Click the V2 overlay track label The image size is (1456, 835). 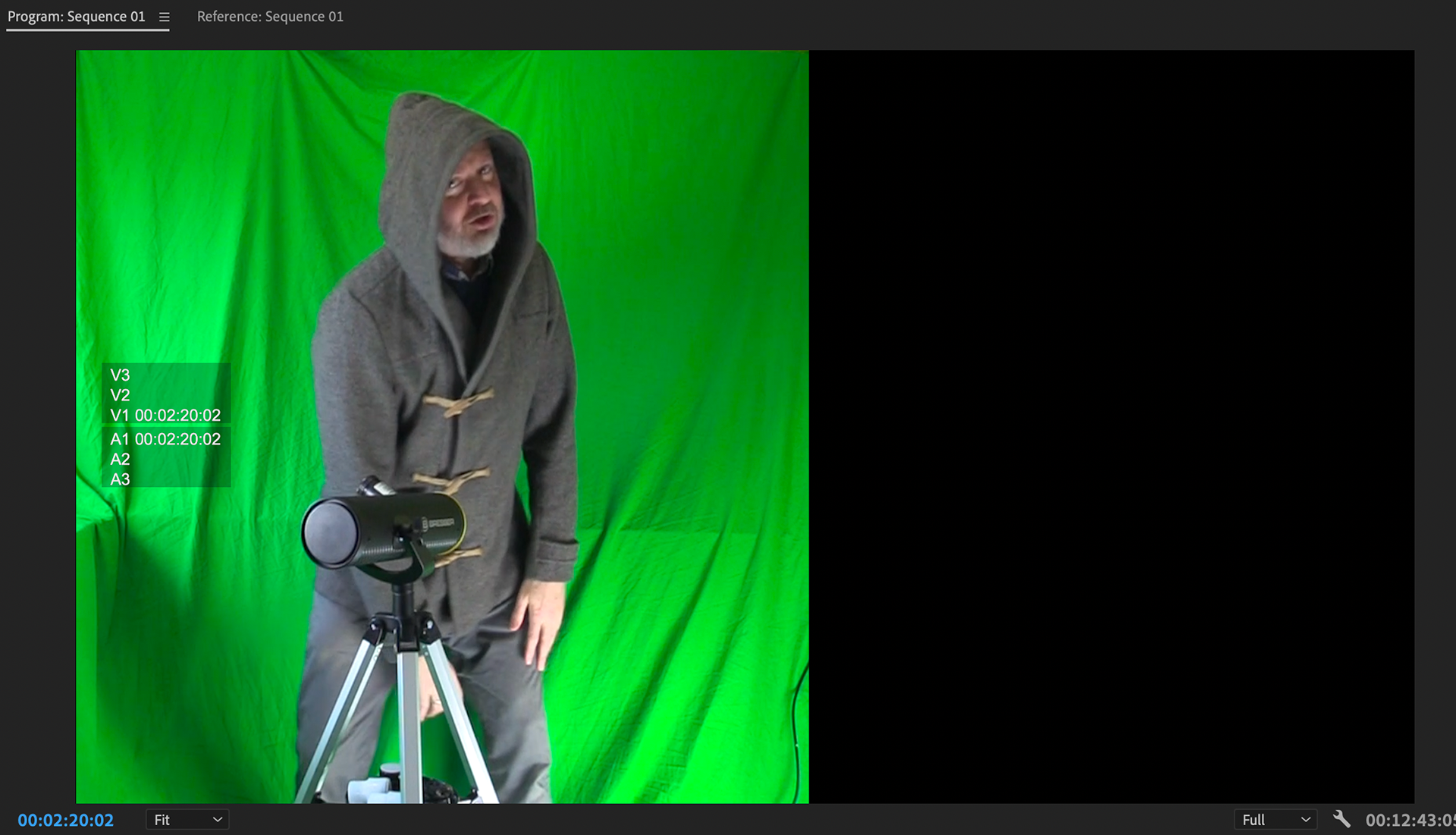click(x=120, y=395)
